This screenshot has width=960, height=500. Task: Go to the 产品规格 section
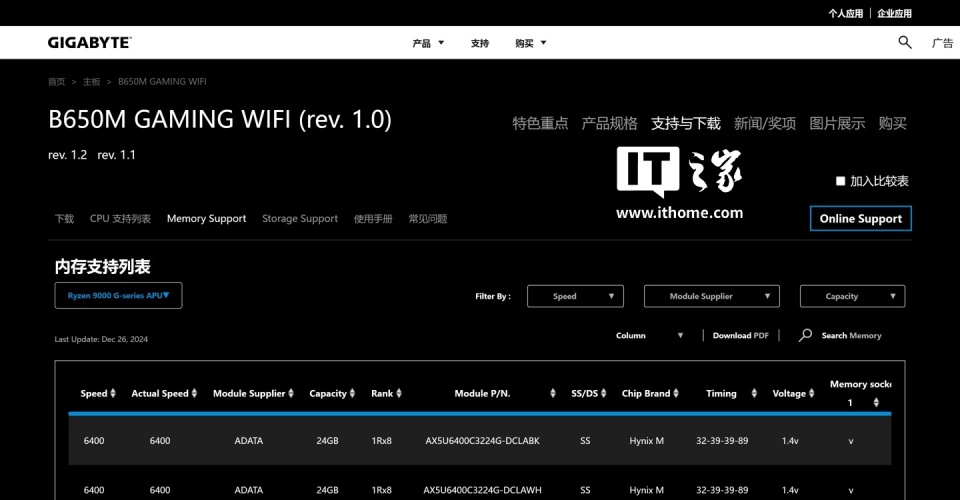[609, 124]
